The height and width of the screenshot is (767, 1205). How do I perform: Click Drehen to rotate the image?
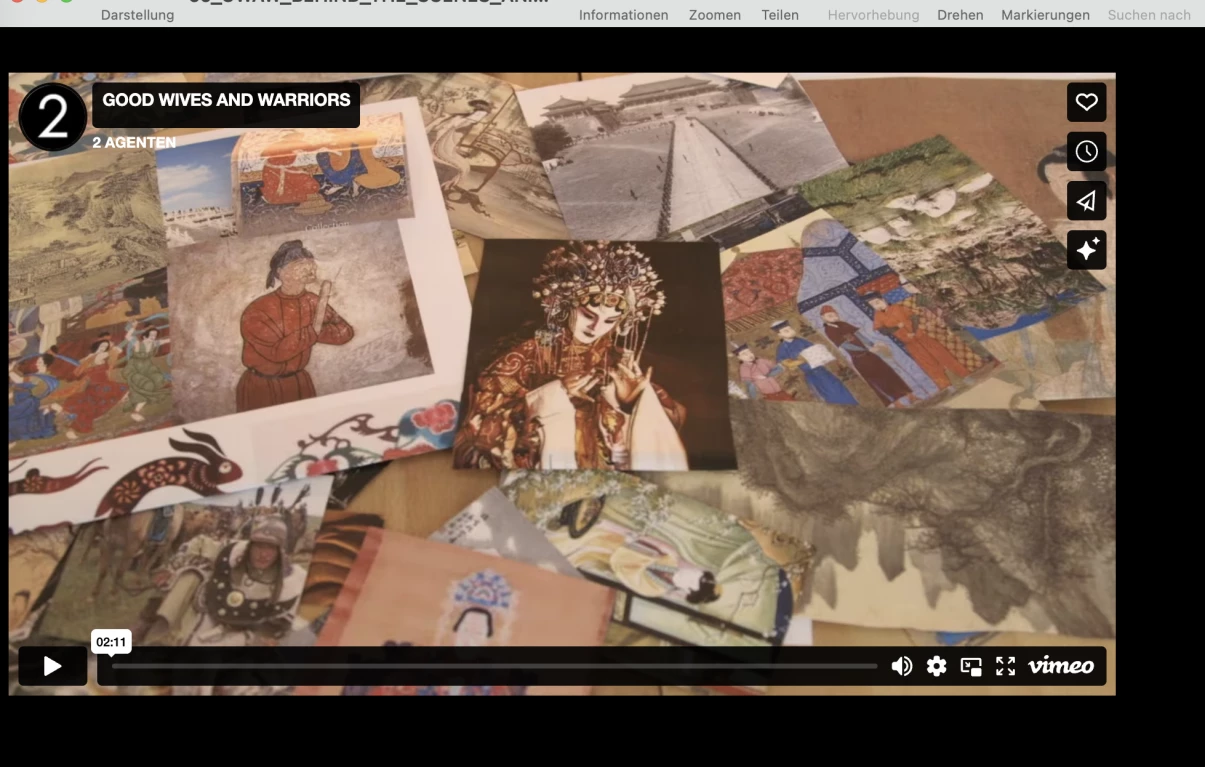959,15
